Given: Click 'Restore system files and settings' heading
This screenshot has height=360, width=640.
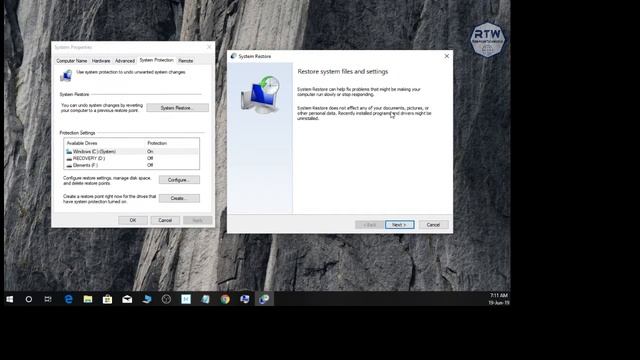Looking at the screenshot, I should coord(342,71).
